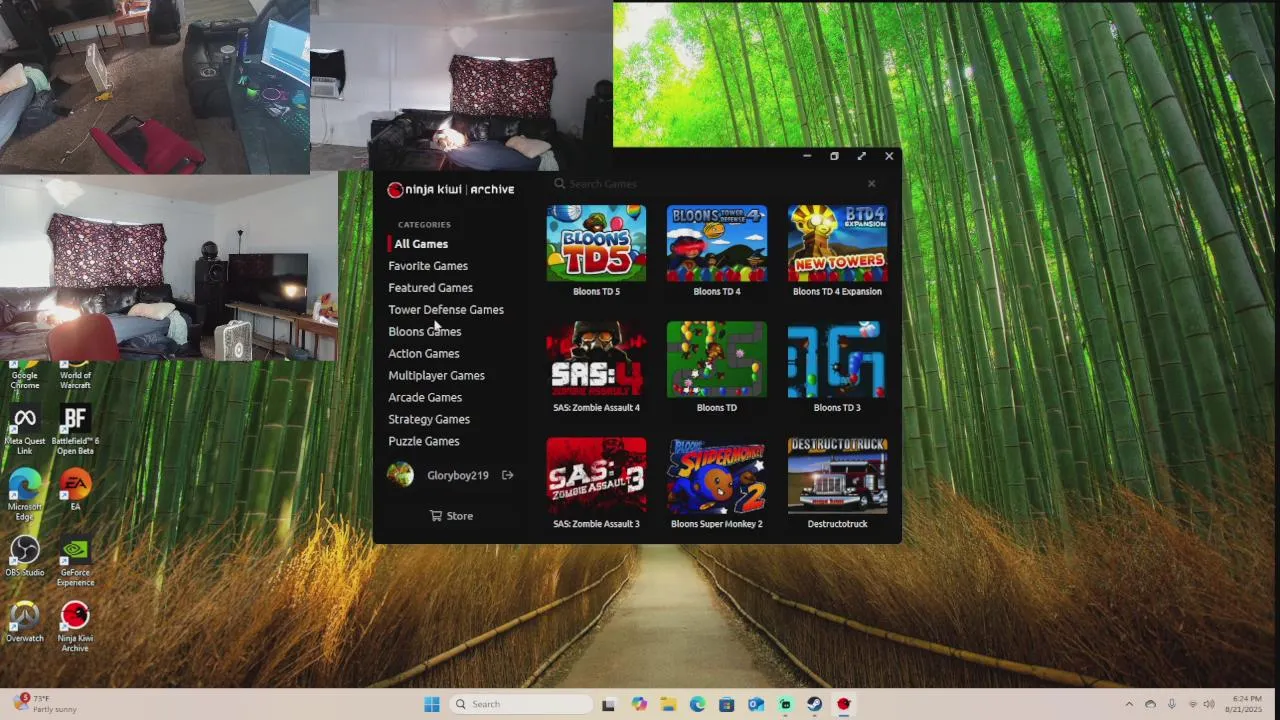Screen dimensions: 1280x720
Task: Select the Bloons Games category
Action: click(x=425, y=332)
